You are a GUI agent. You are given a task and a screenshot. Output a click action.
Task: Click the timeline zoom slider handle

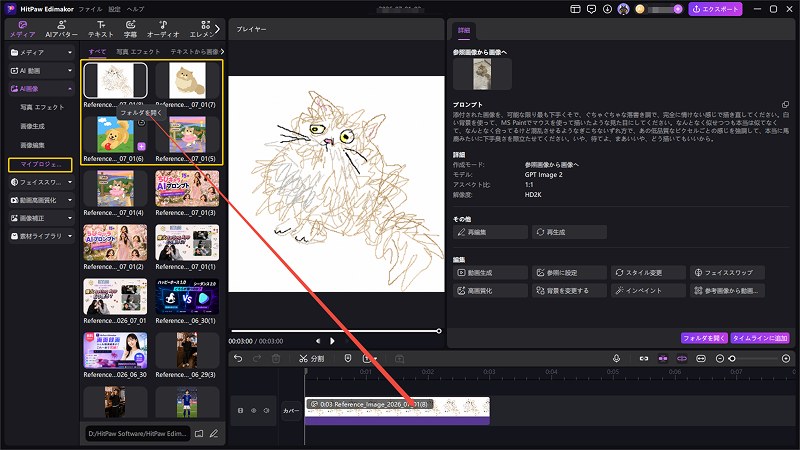coord(732,359)
